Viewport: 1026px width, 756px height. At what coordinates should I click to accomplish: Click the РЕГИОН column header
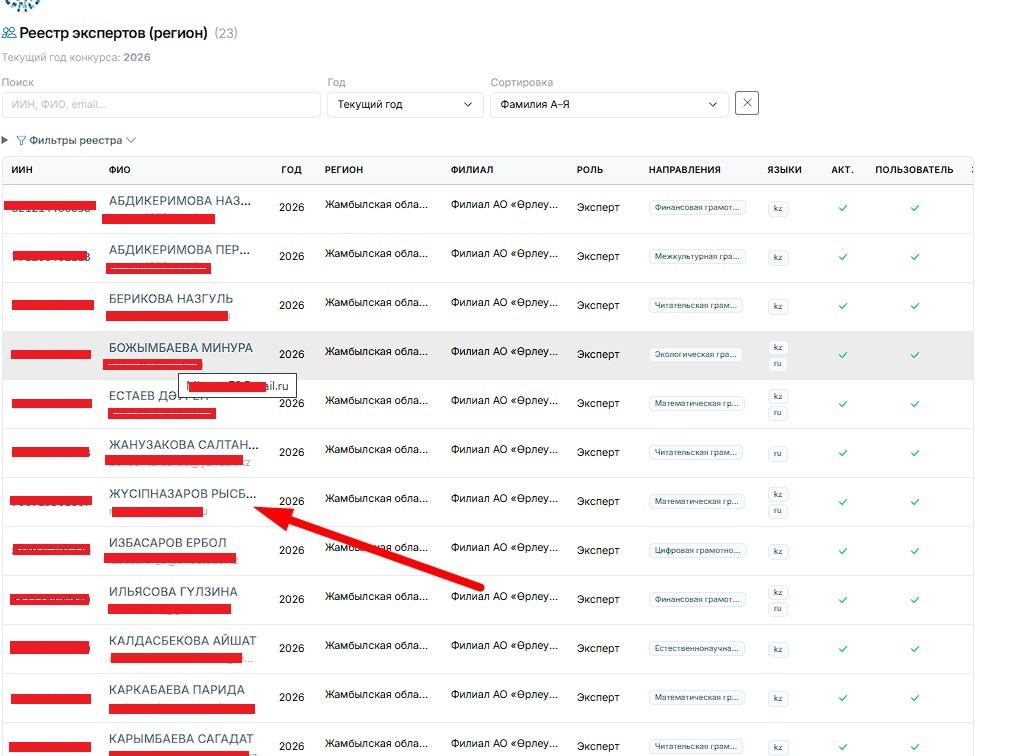344,170
